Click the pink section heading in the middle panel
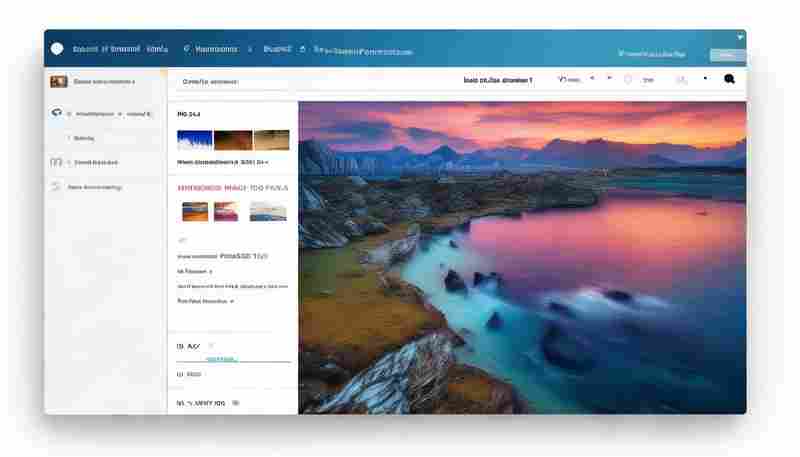The width and height of the screenshot is (800, 457). coord(233,188)
